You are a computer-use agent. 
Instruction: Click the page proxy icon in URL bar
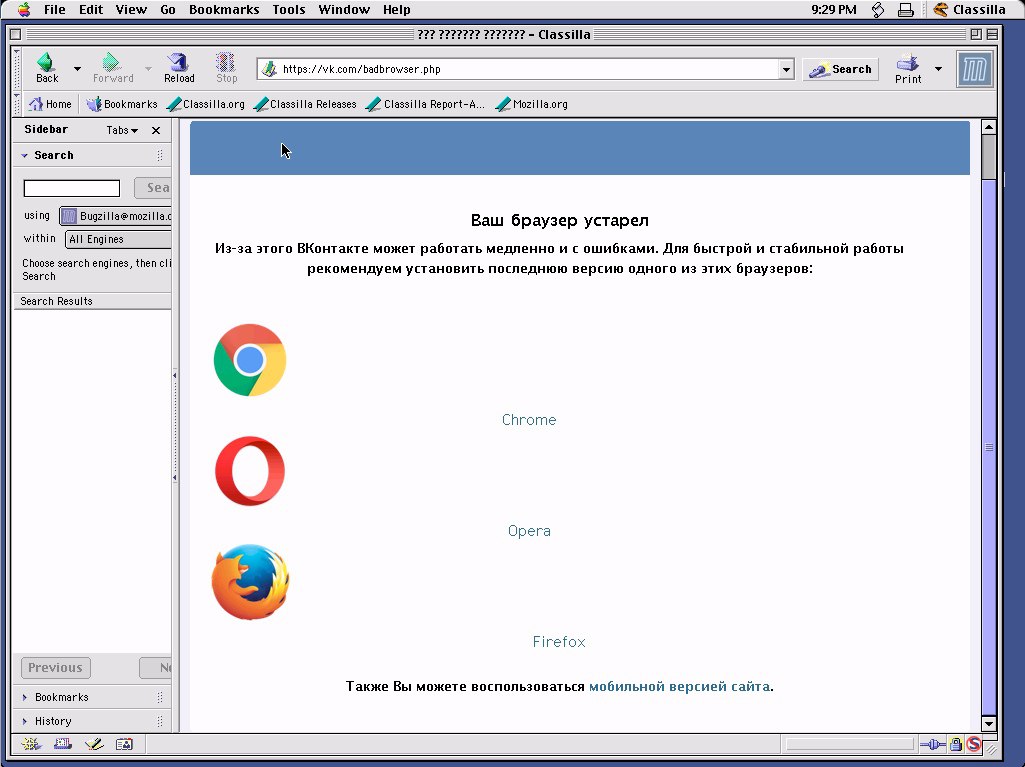[269, 69]
